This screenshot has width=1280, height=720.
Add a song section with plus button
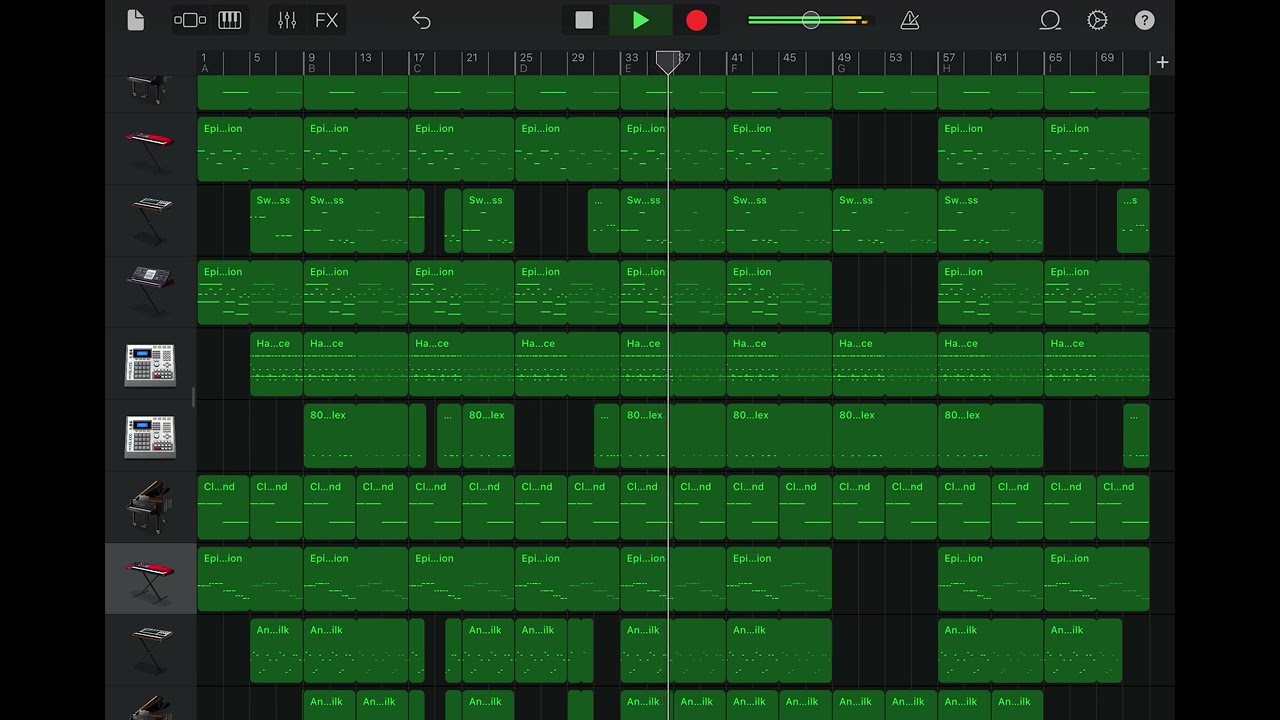(1162, 62)
